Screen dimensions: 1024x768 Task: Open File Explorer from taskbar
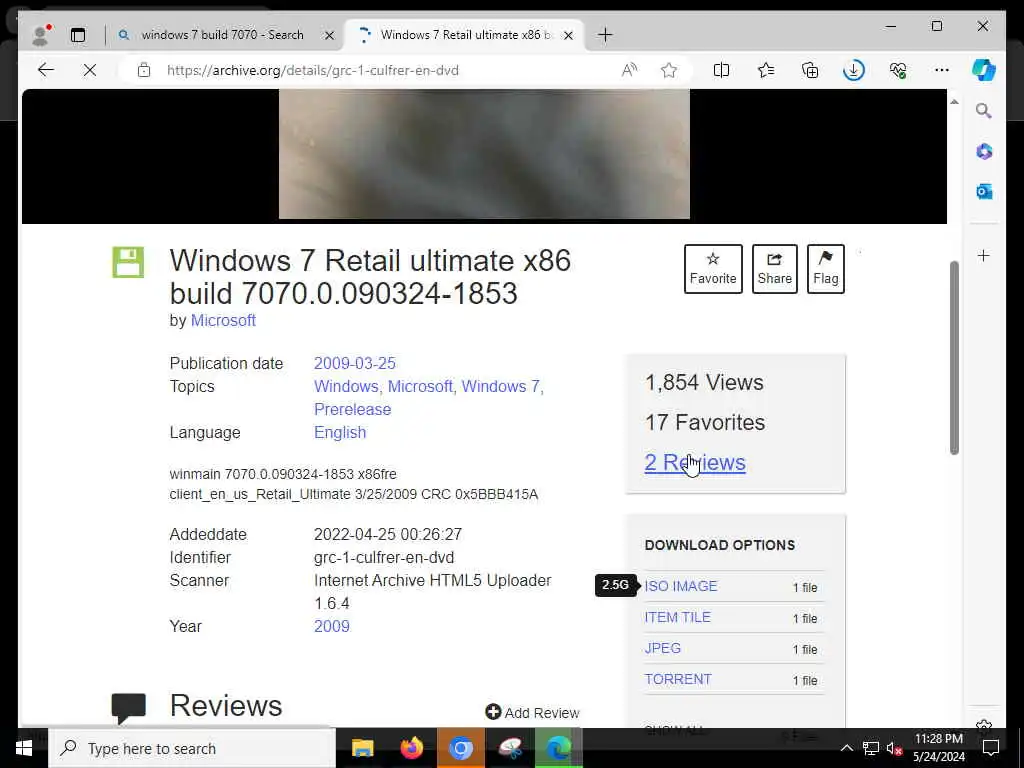coord(362,748)
